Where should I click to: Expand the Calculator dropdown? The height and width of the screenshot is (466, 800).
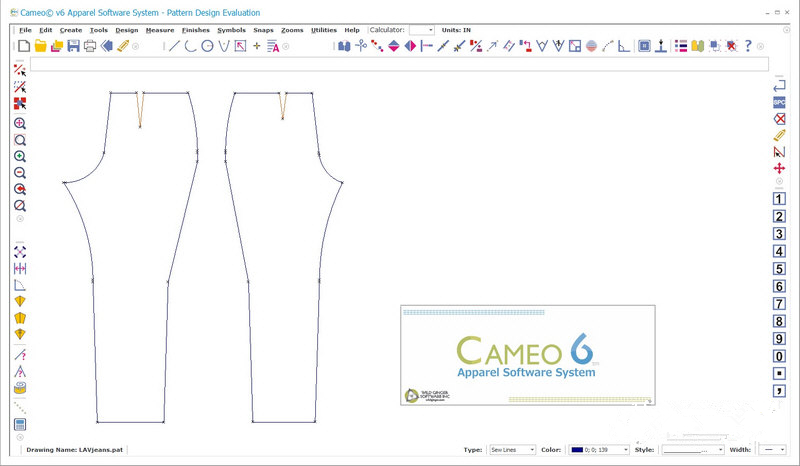(431, 30)
